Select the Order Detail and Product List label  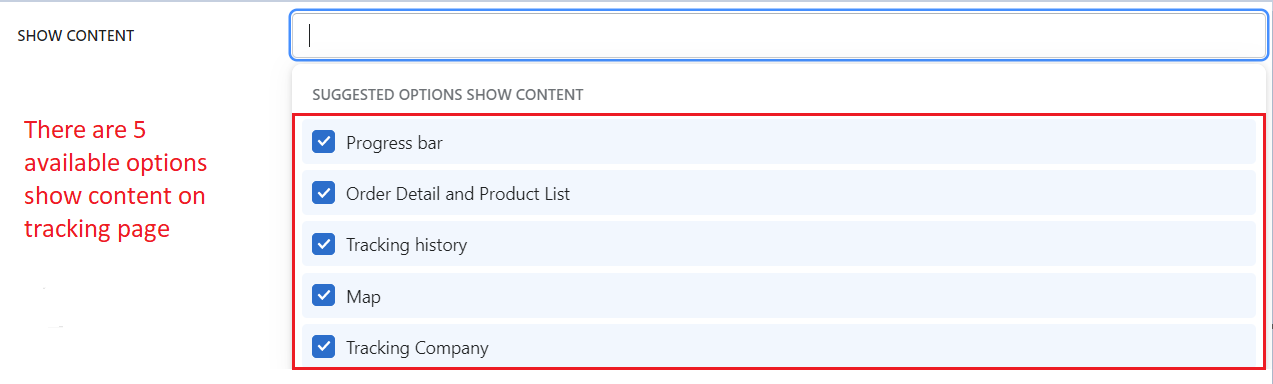coord(458,194)
